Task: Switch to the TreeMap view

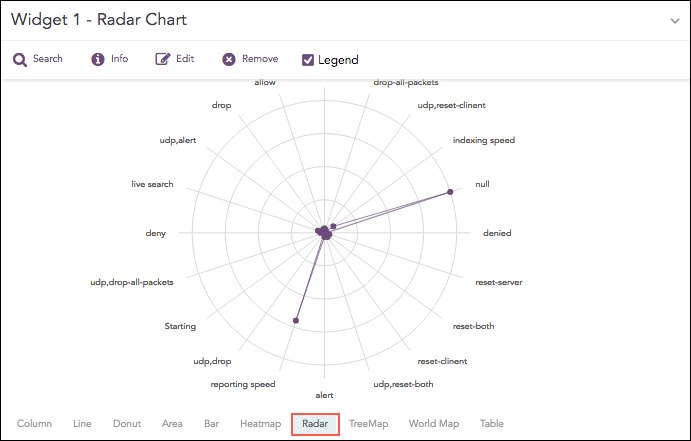Action: [x=368, y=424]
